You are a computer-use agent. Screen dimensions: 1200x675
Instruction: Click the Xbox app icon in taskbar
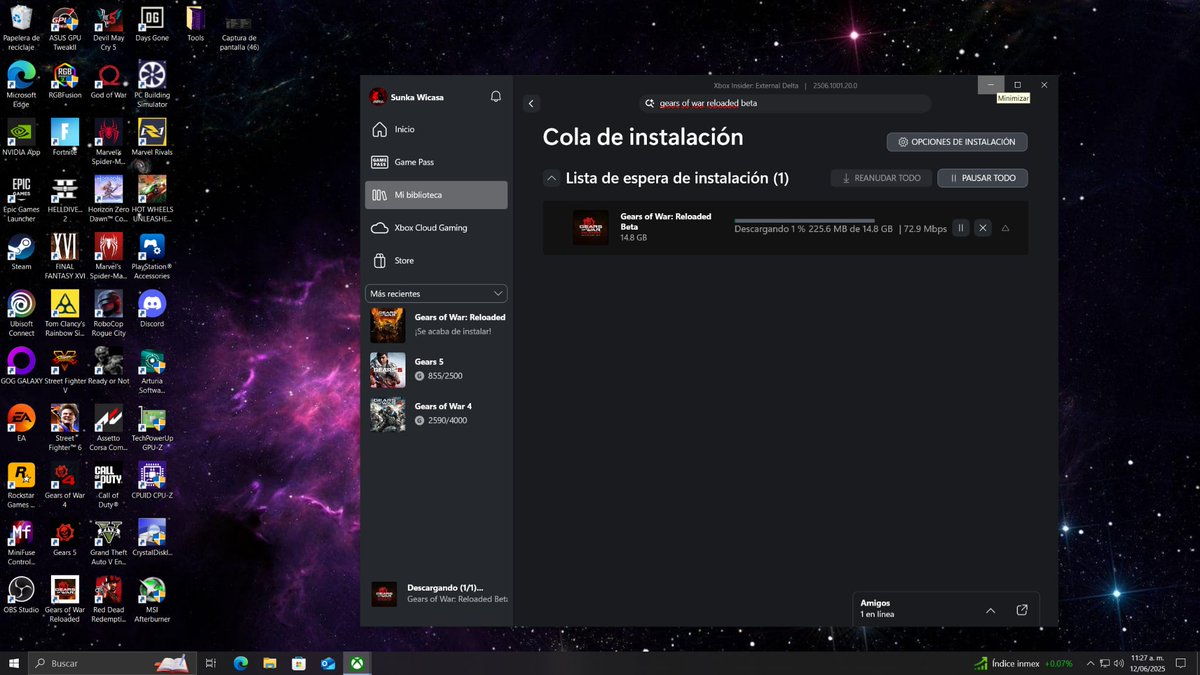click(x=356, y=663)
